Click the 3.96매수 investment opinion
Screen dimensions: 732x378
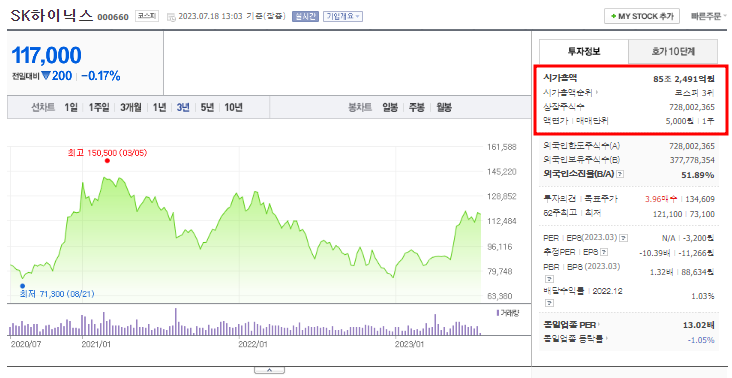(x=661, y=199)
